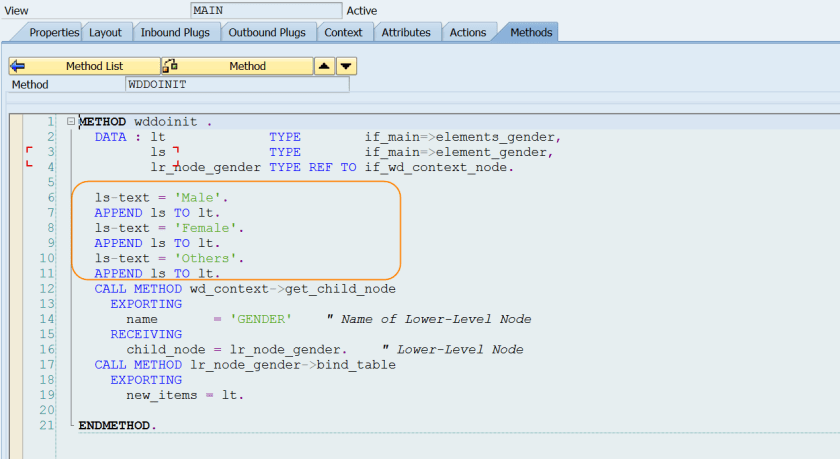
Task: Click the View name field MAIN
Action: click(265, 10)
